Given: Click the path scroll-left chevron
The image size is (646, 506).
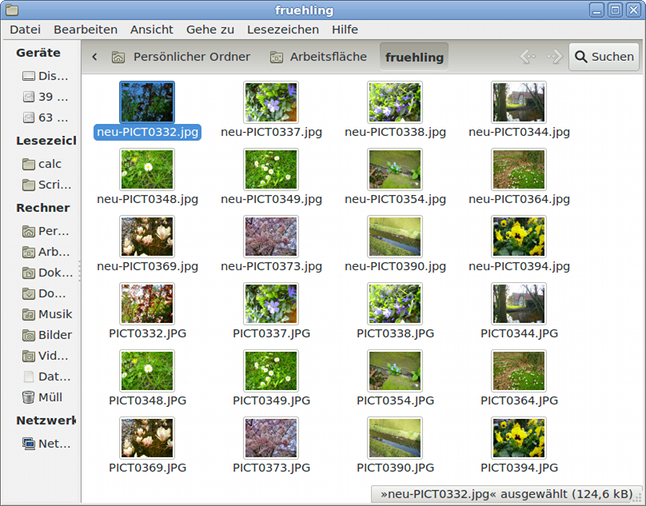Looking at the screenshot, I should pyautogui.click(x=94, y=57).
